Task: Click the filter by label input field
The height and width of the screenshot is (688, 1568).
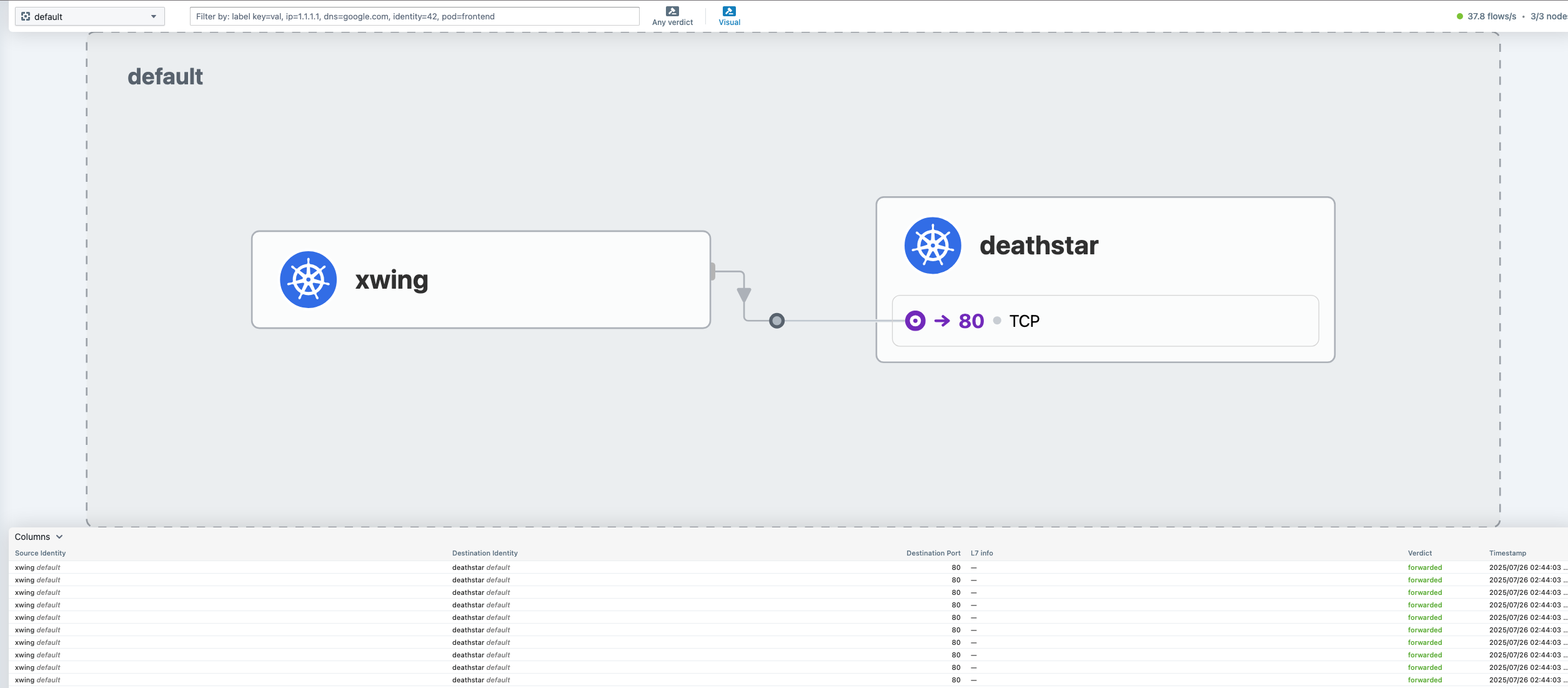Action: (414, 16)
